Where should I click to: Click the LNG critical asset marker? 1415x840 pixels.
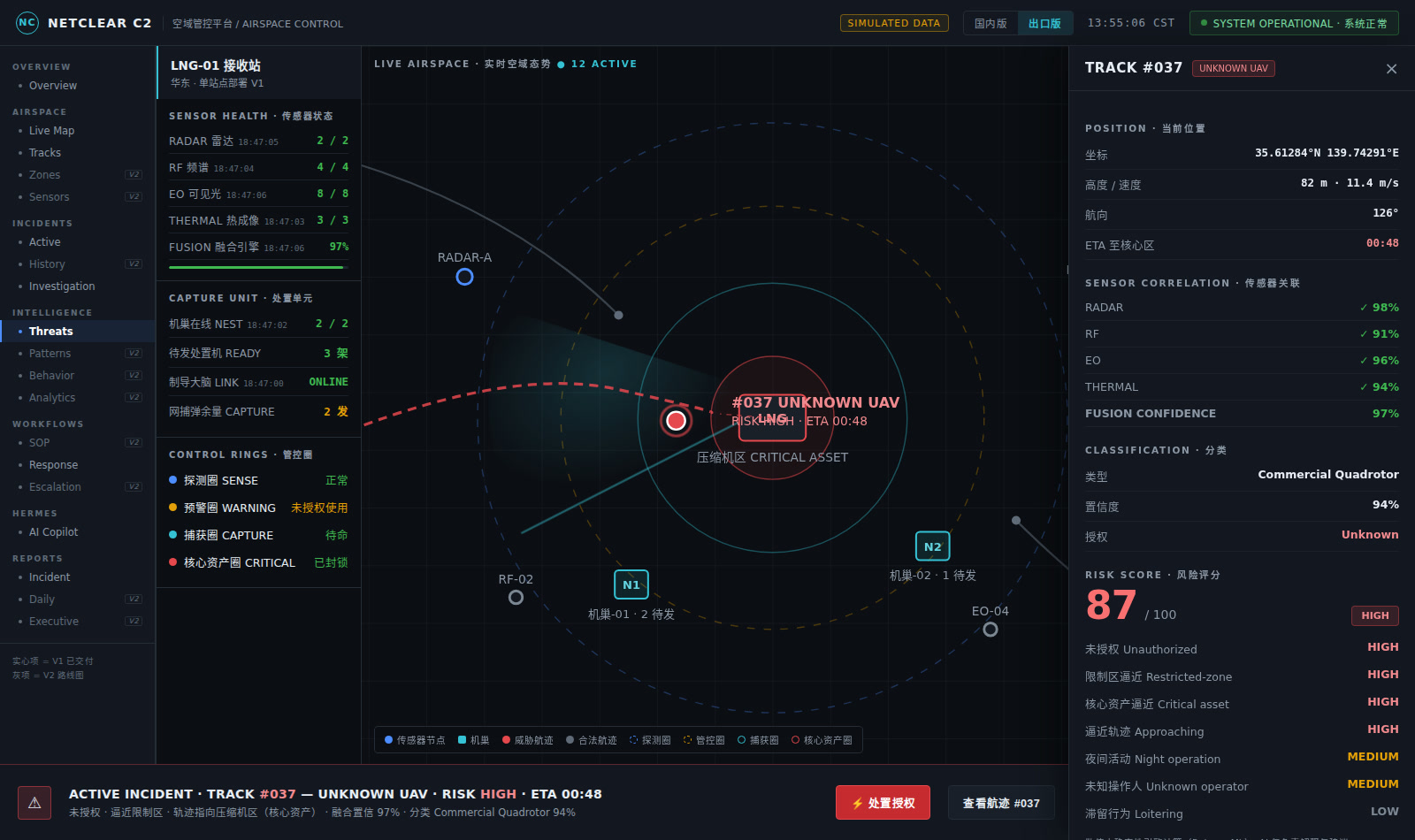click(x=773, y=417)
